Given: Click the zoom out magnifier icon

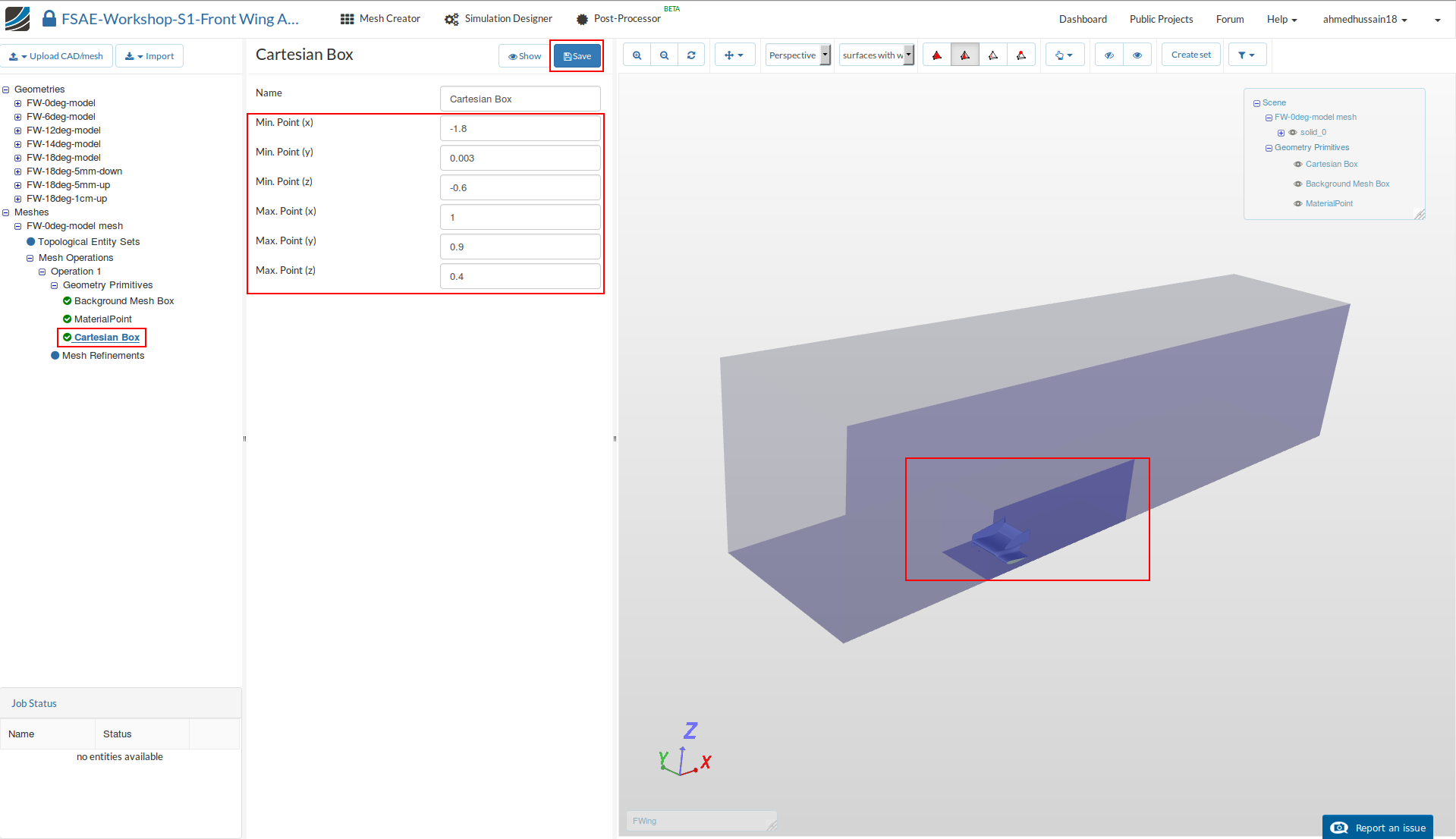Looking at the screenshot, I should (x=664, y=55).
